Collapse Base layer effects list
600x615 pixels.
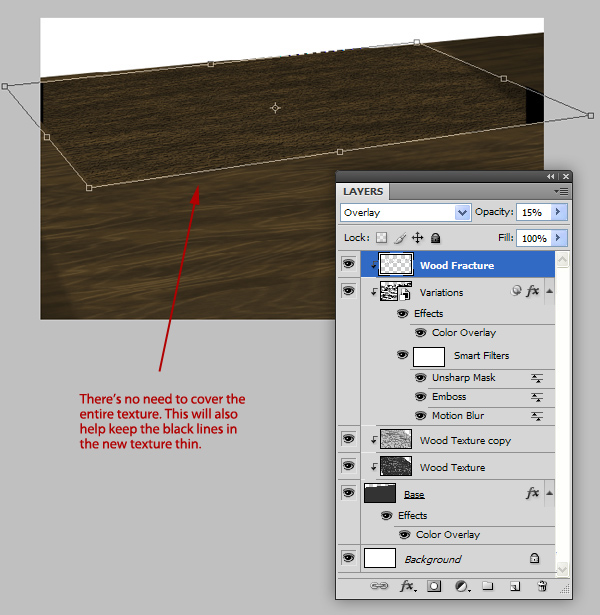(x=549, y=493)
